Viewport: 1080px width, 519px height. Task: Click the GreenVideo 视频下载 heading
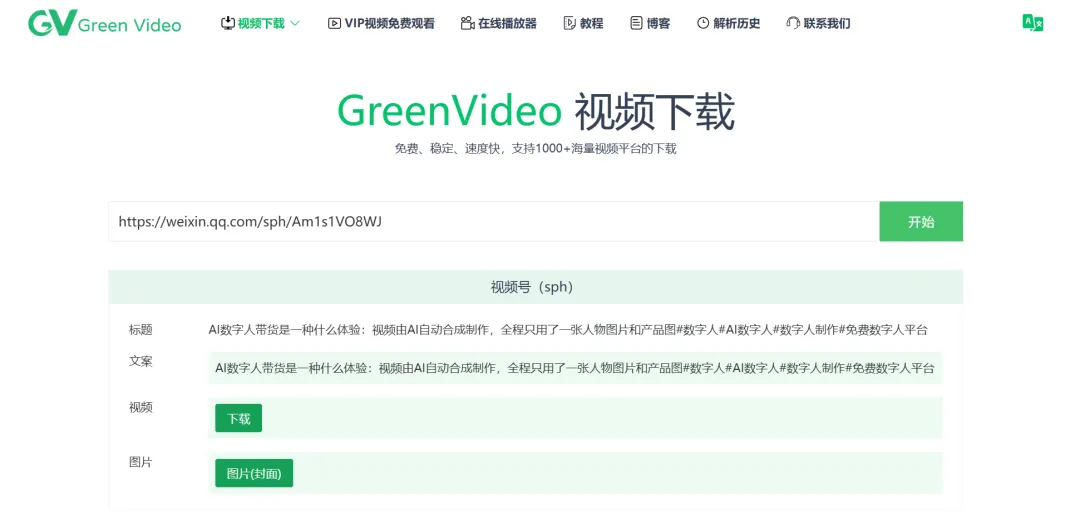click(536, 112)
